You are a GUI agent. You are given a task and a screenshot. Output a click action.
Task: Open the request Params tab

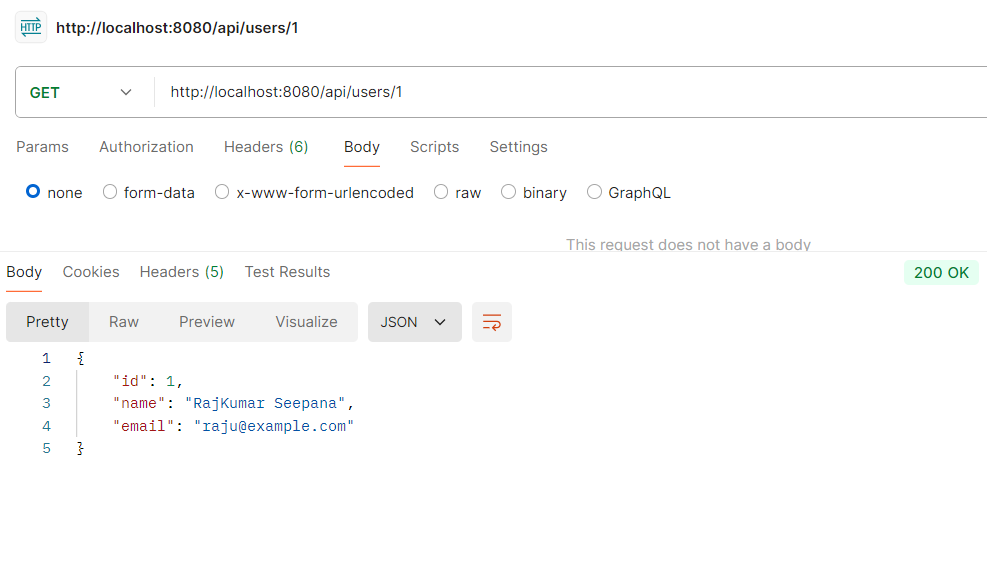click(x=42, y=147)
